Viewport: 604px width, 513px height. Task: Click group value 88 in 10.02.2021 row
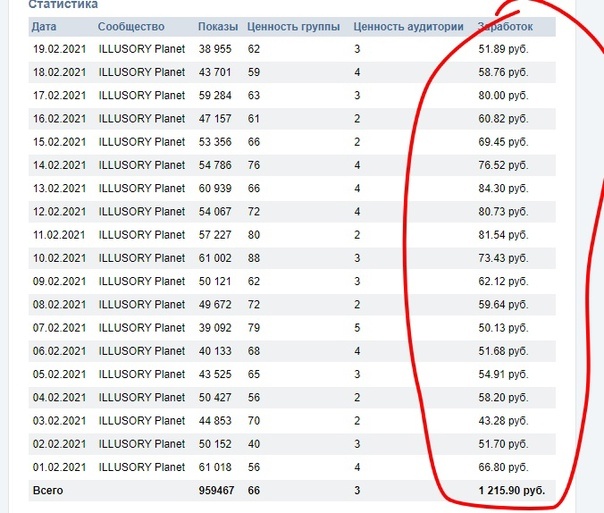(254, 258)
